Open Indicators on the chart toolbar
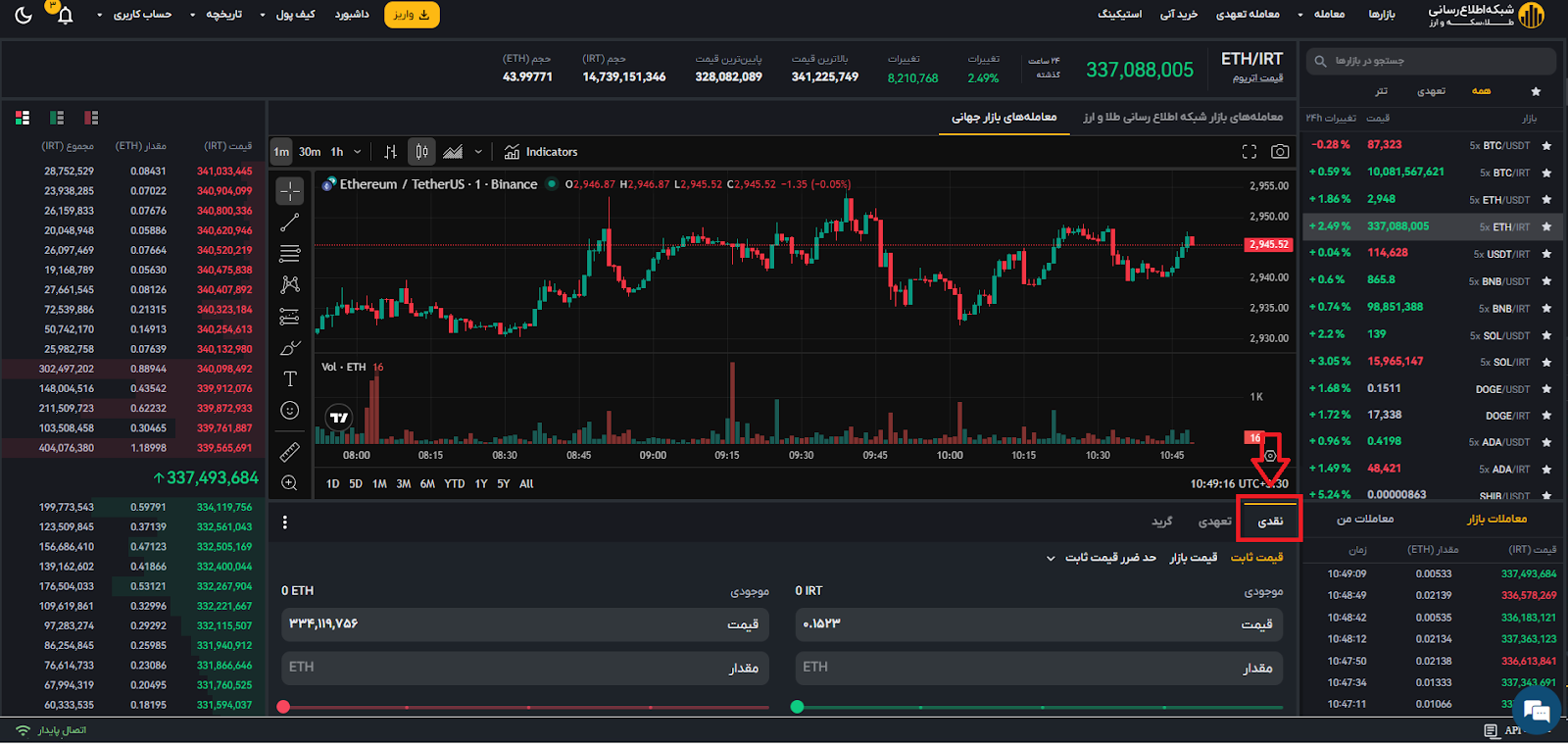 pyautogui.click(x=541, y=152)
